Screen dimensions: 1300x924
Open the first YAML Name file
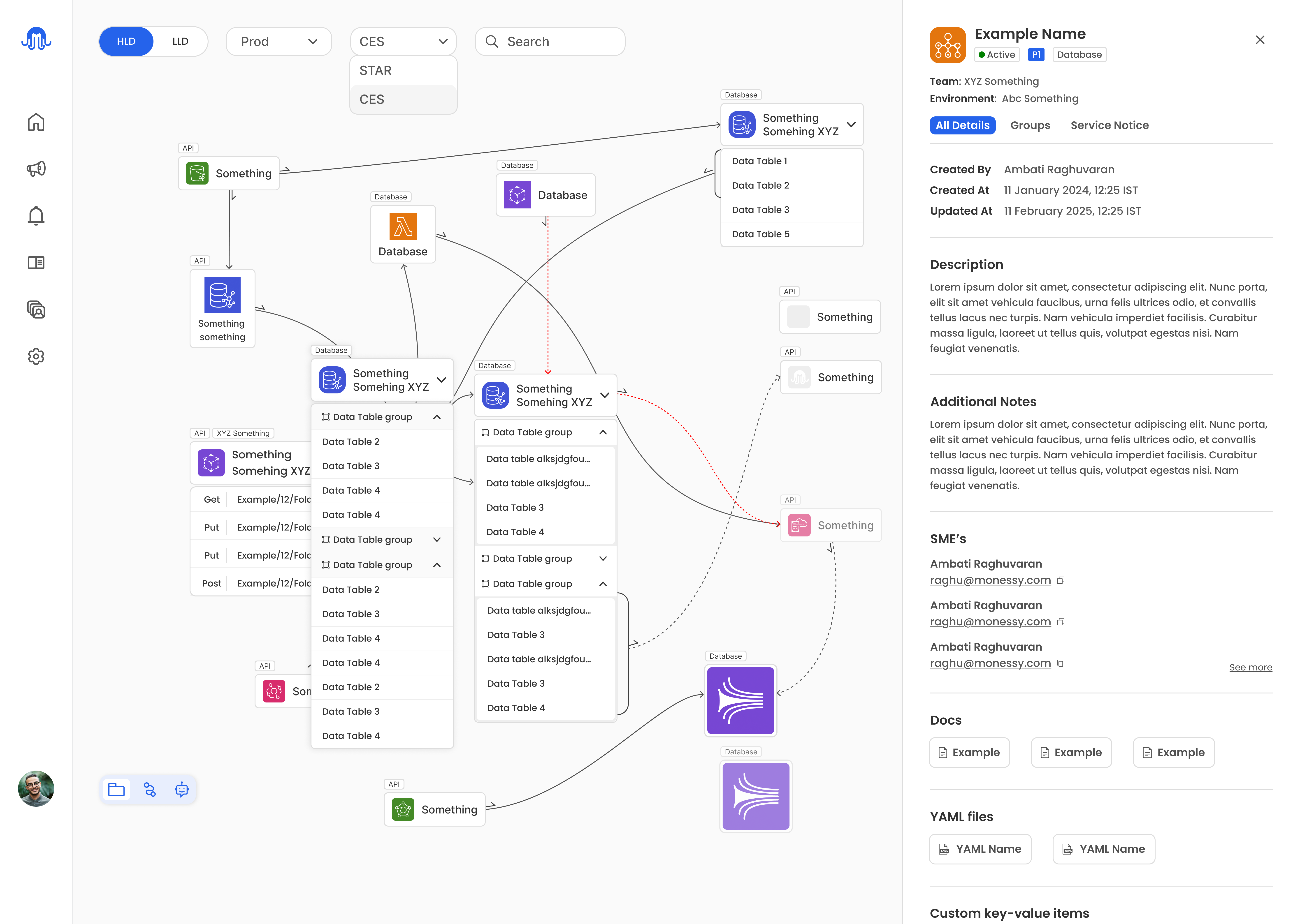[980, 849]
